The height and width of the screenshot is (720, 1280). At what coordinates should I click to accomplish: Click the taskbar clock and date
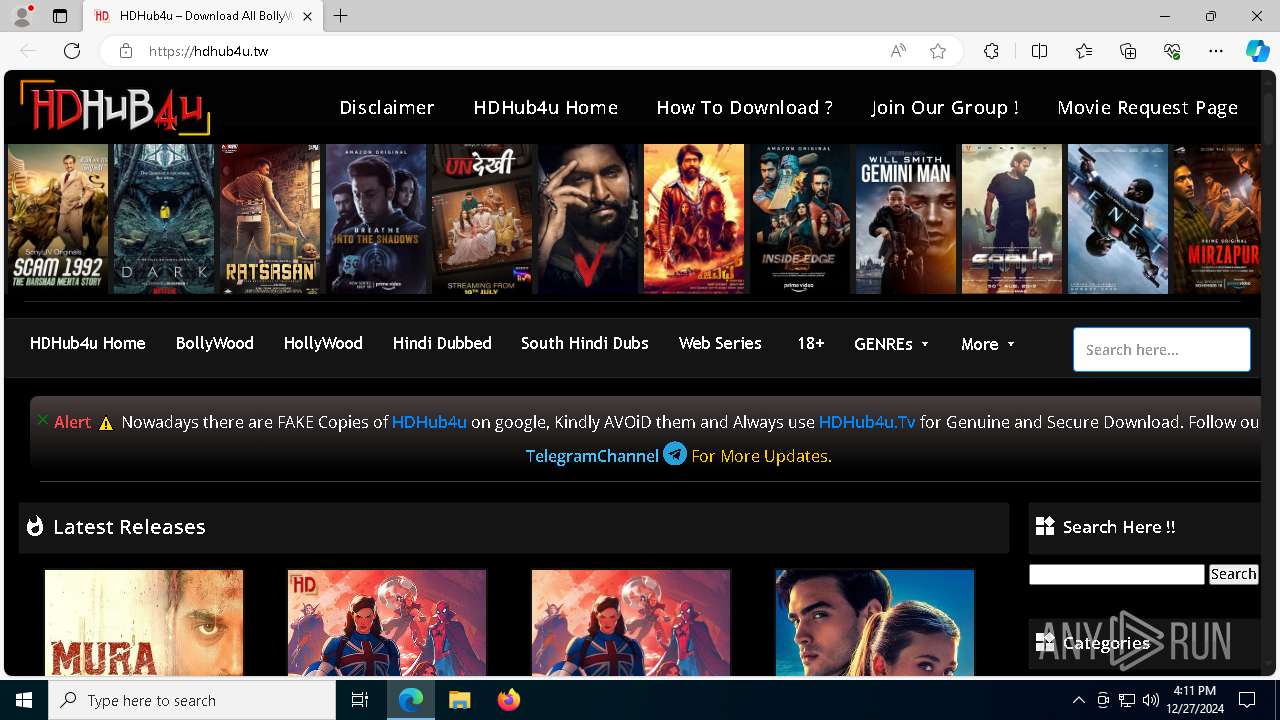pos(1195,700)
